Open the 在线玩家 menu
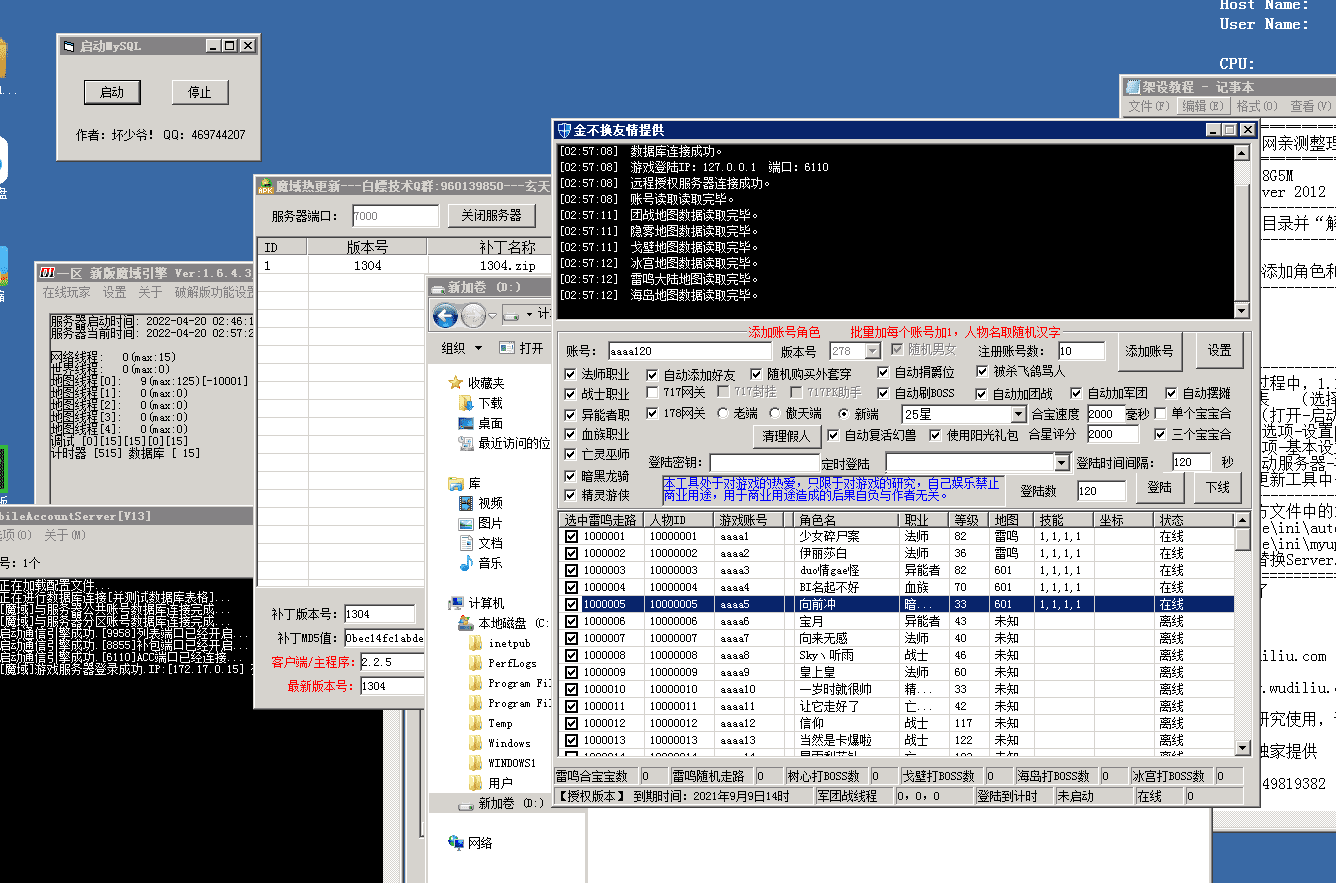Screen dimensions: 1336x883 (x=66, y=292)
